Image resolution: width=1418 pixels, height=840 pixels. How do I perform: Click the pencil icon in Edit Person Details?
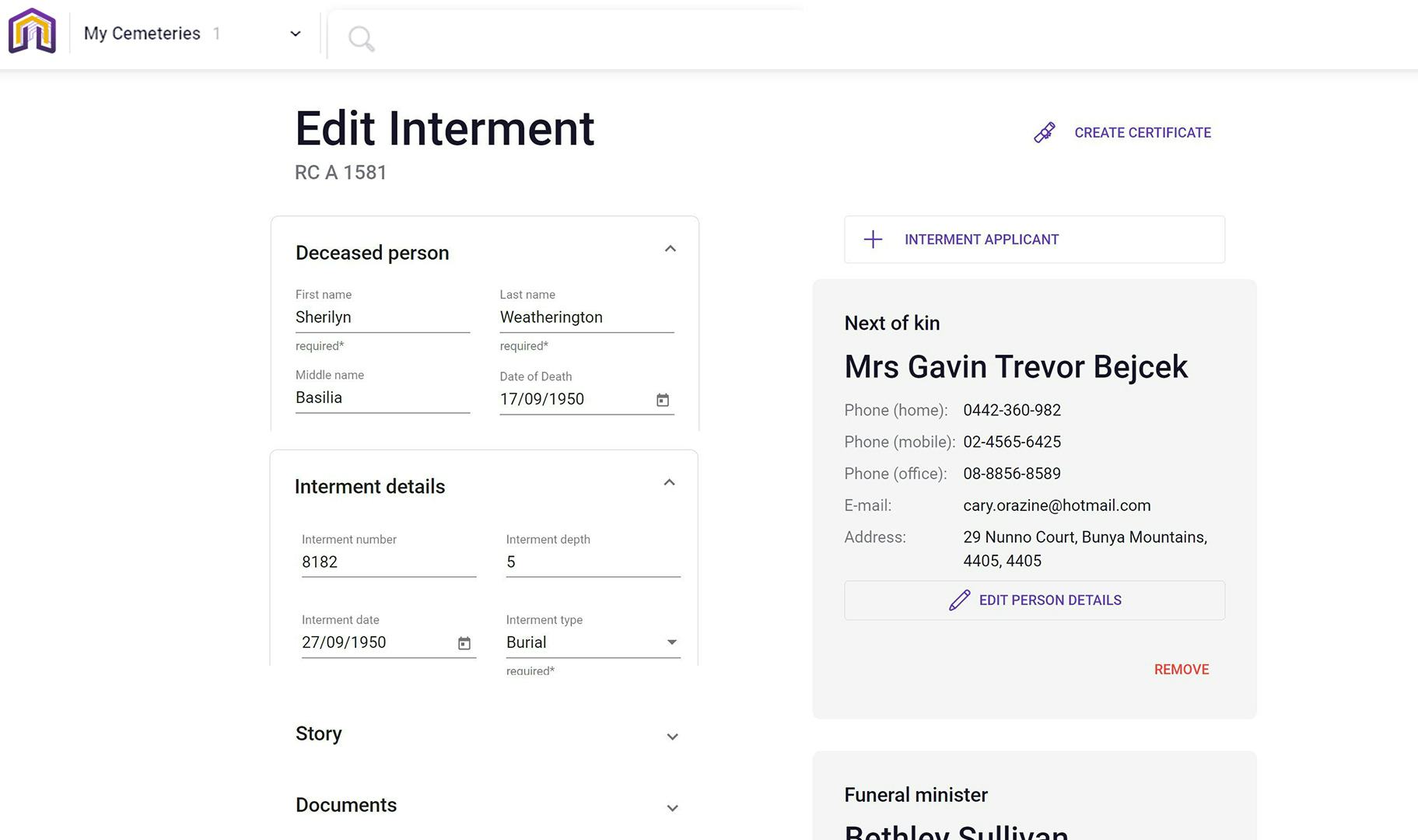pyautogui.click(x=959, y=600)
